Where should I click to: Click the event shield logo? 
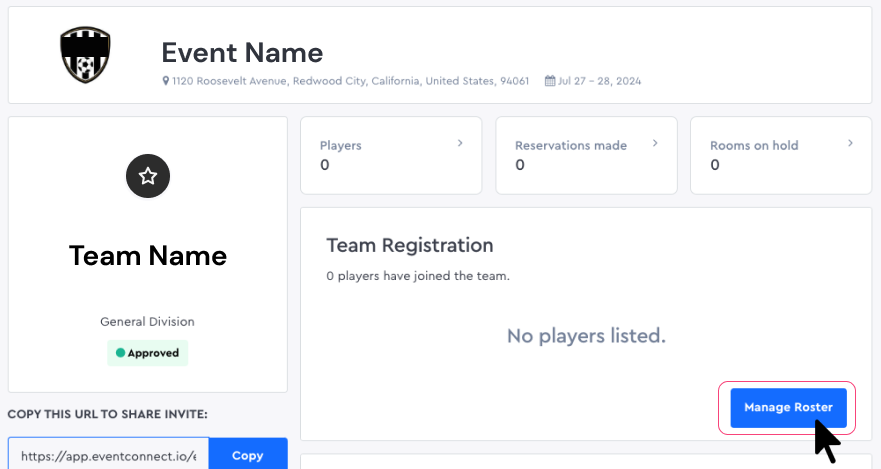85,54
